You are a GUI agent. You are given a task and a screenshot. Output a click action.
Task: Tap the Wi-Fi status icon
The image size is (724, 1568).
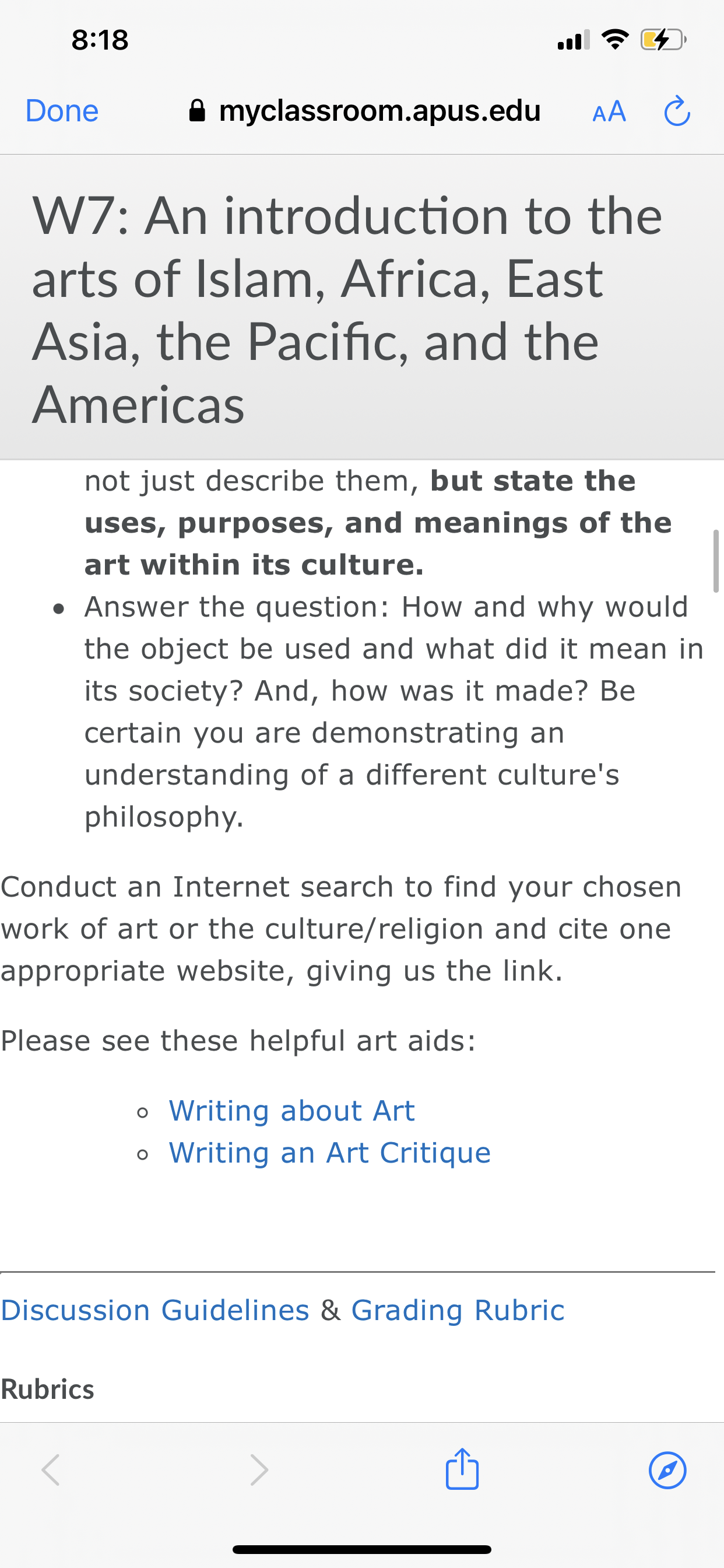pos(615,40)
